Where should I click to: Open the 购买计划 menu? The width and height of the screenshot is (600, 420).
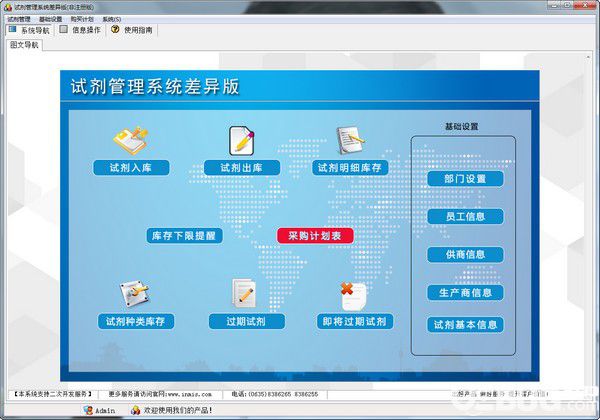(x=82, y=19)
